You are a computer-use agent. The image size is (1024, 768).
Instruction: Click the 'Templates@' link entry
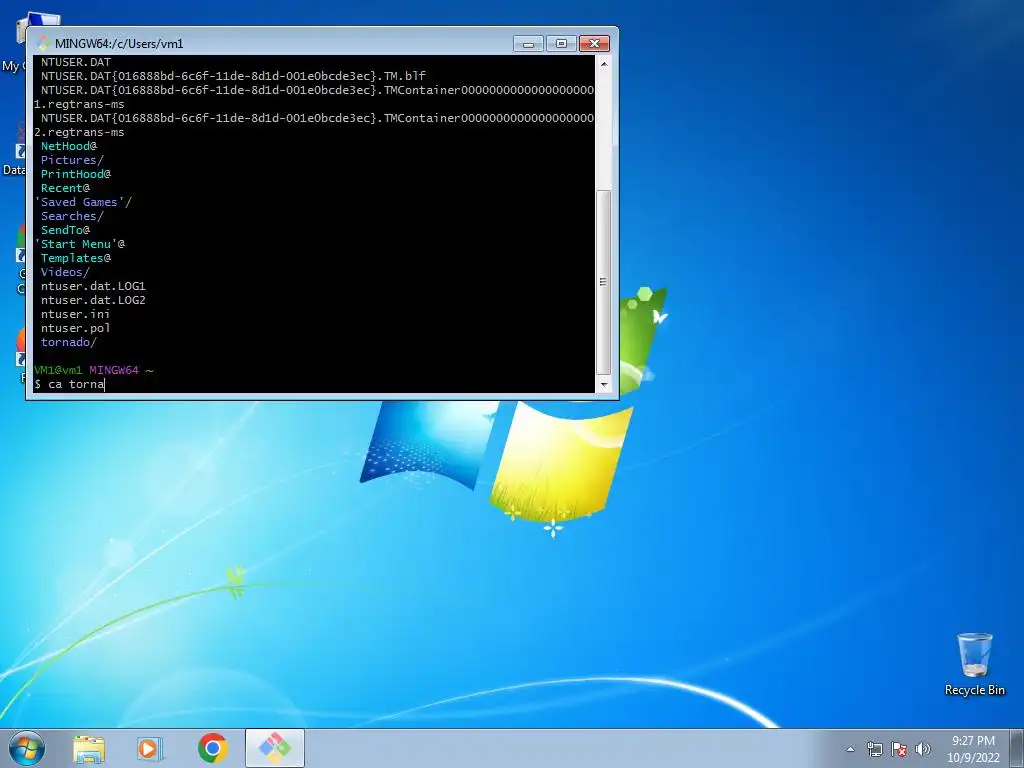pos(76,258)
